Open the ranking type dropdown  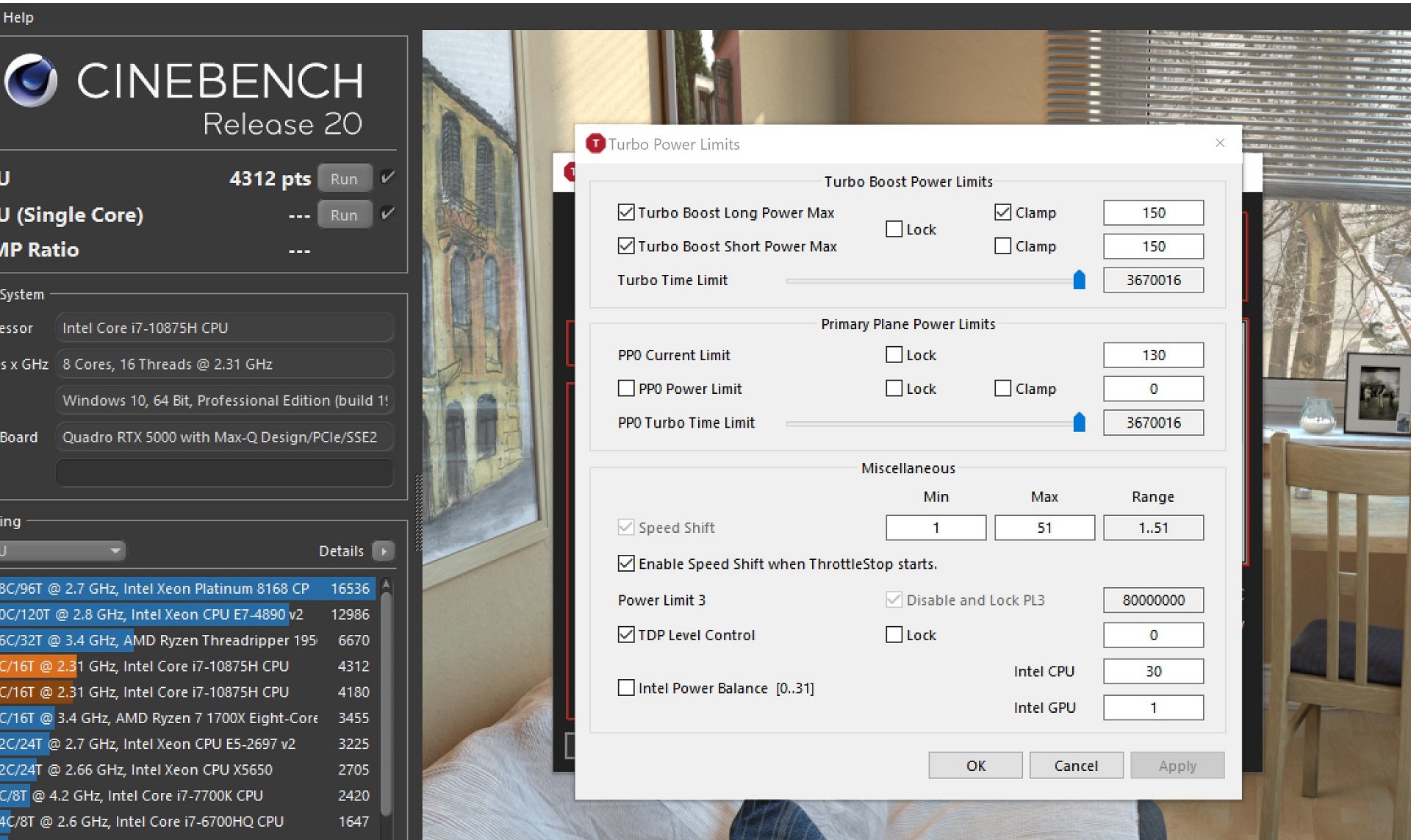(62, 550)
